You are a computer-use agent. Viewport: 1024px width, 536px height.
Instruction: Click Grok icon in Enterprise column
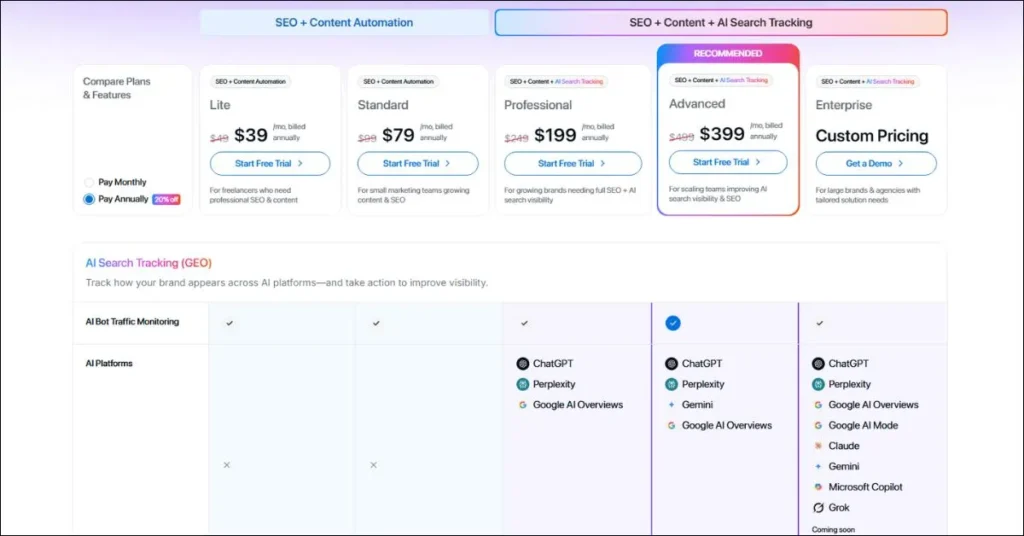pyautogui.click(x=818, y=507)
